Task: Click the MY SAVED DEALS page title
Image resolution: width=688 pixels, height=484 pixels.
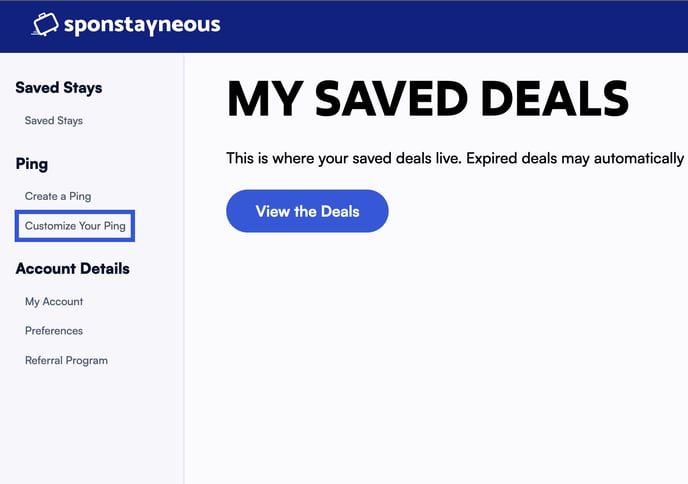Action: pyautogui.click(x=428, y=99)
